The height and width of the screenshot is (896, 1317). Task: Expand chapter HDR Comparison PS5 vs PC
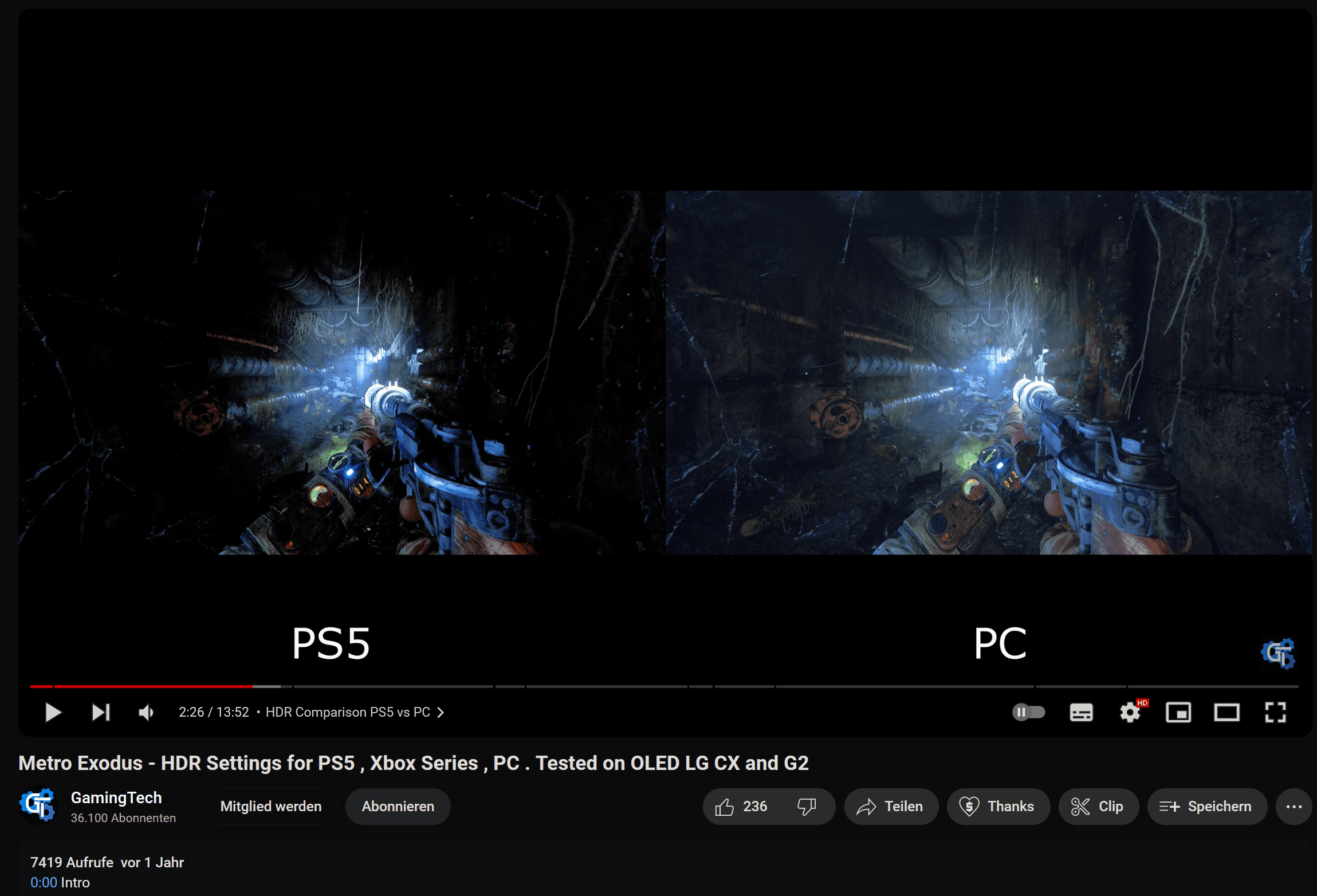[x=355, y=712]
